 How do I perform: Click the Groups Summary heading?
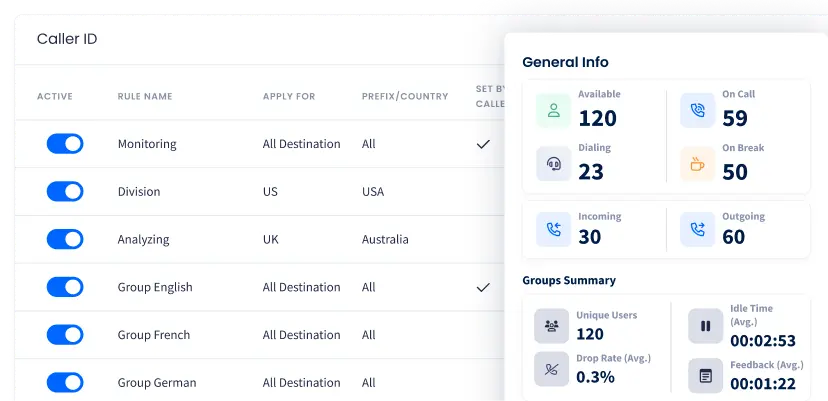(x=569, y=280)
